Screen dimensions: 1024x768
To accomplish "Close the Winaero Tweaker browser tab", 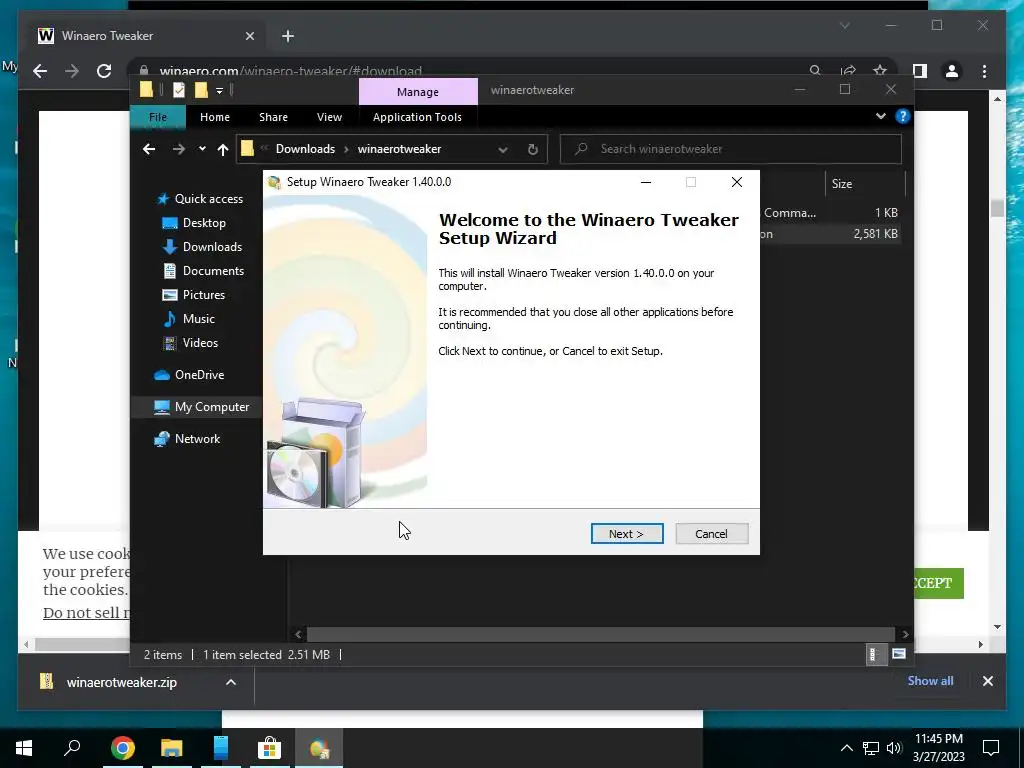I will click(249, 36).
